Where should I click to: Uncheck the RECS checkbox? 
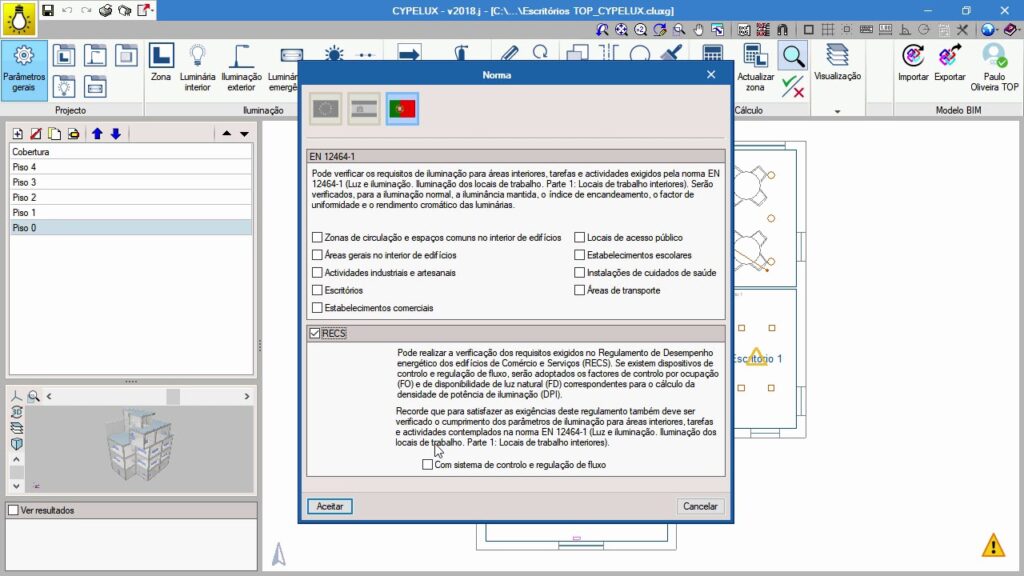pos(316,333)
